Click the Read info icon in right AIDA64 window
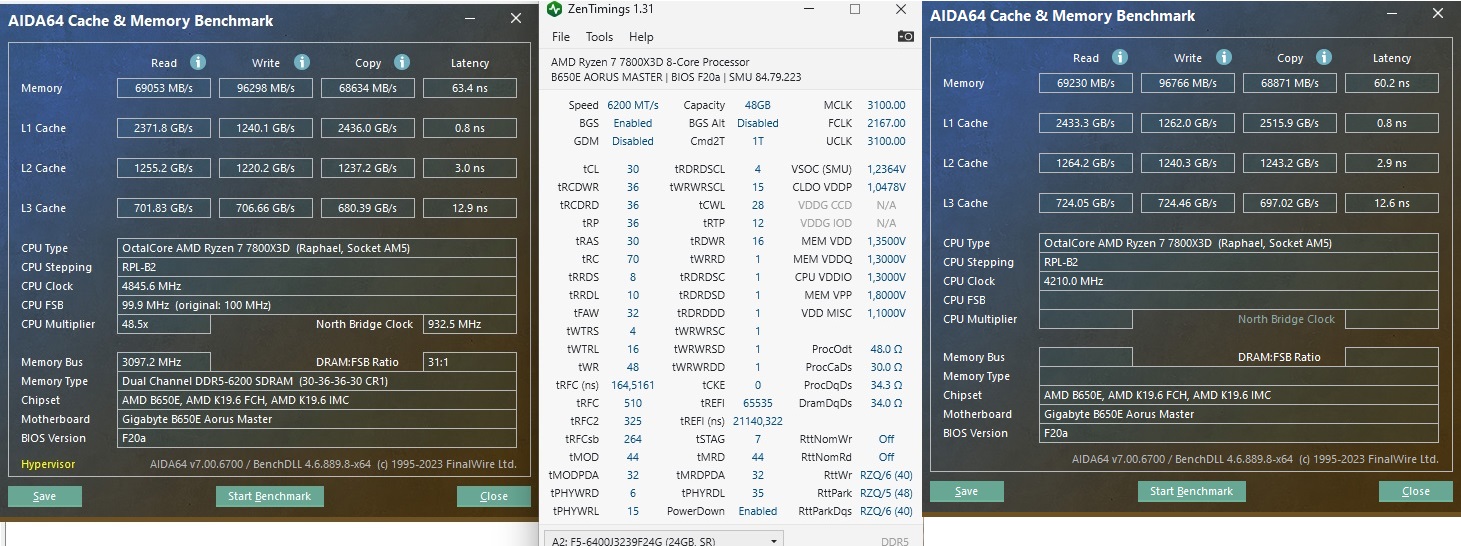The image size is (1461, 546). coord(1120,57)
